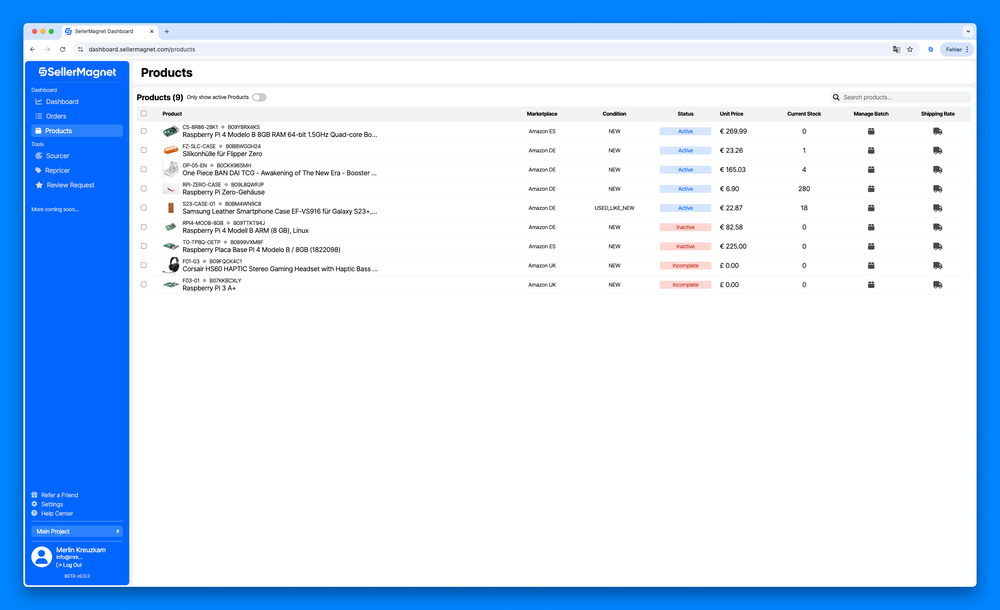Open Manage Batch for Raspberry Pi 4 Modelo B 8GB RAM
The height and width of the screenshot is (610, 1000).
pyautogui.click(x=871, y=131)
